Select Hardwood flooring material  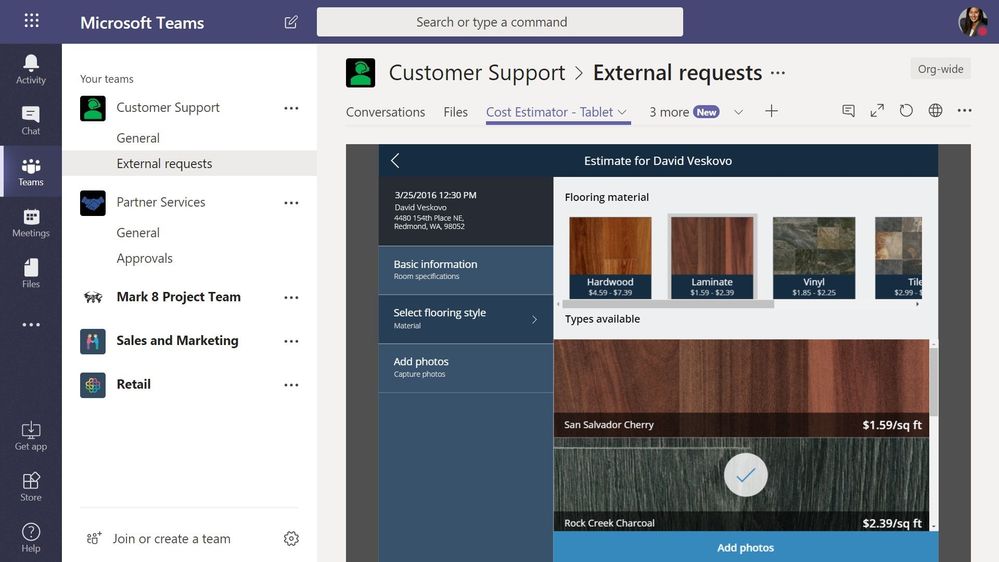[x=610, y=257]
